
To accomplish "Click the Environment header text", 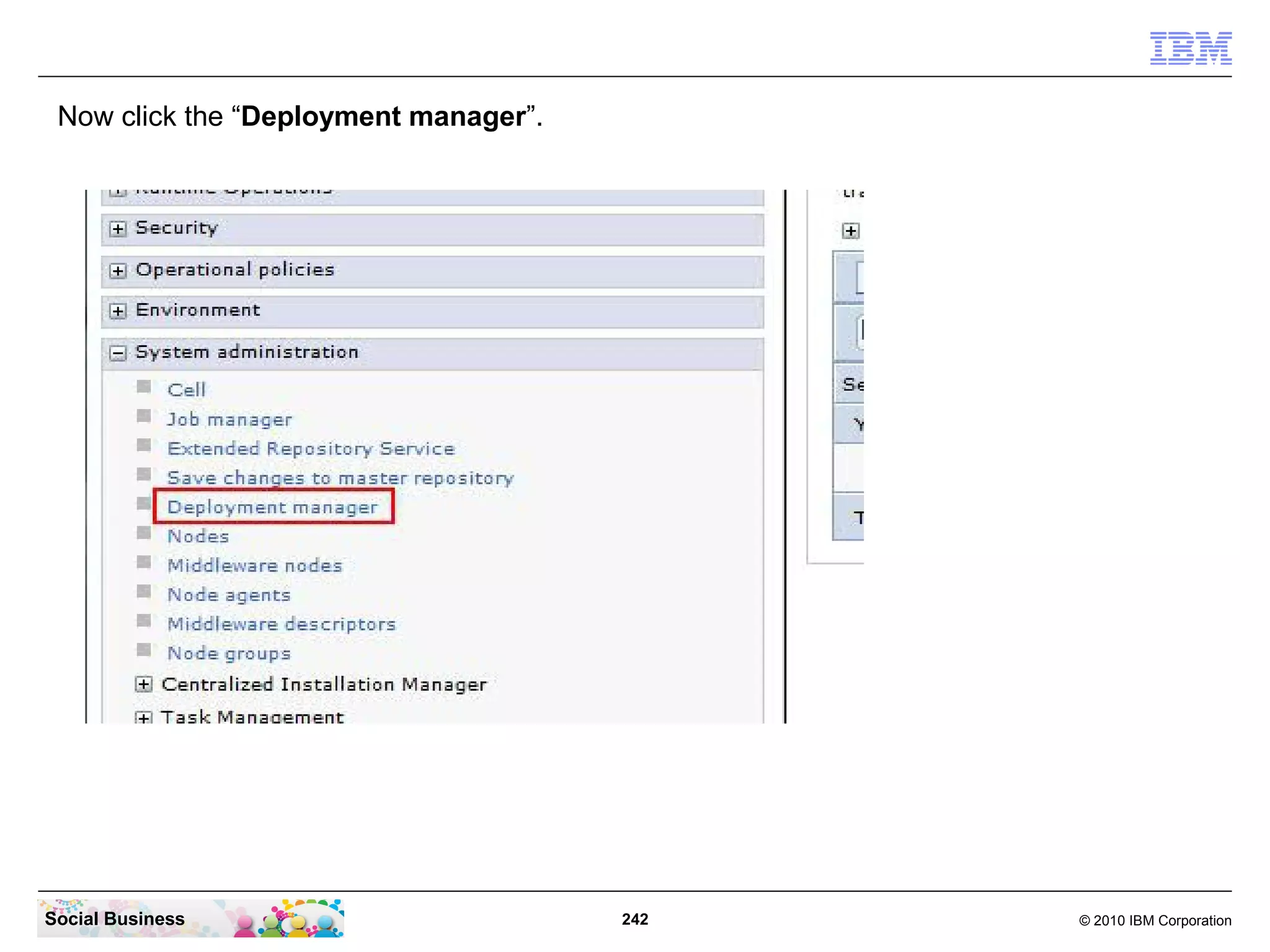I will coord(198,310).
